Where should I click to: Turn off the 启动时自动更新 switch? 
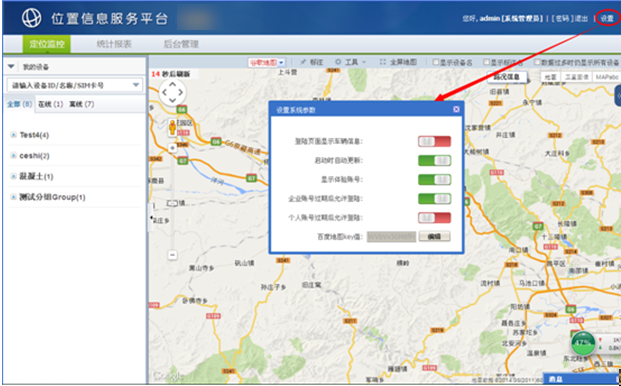point(434,160)
